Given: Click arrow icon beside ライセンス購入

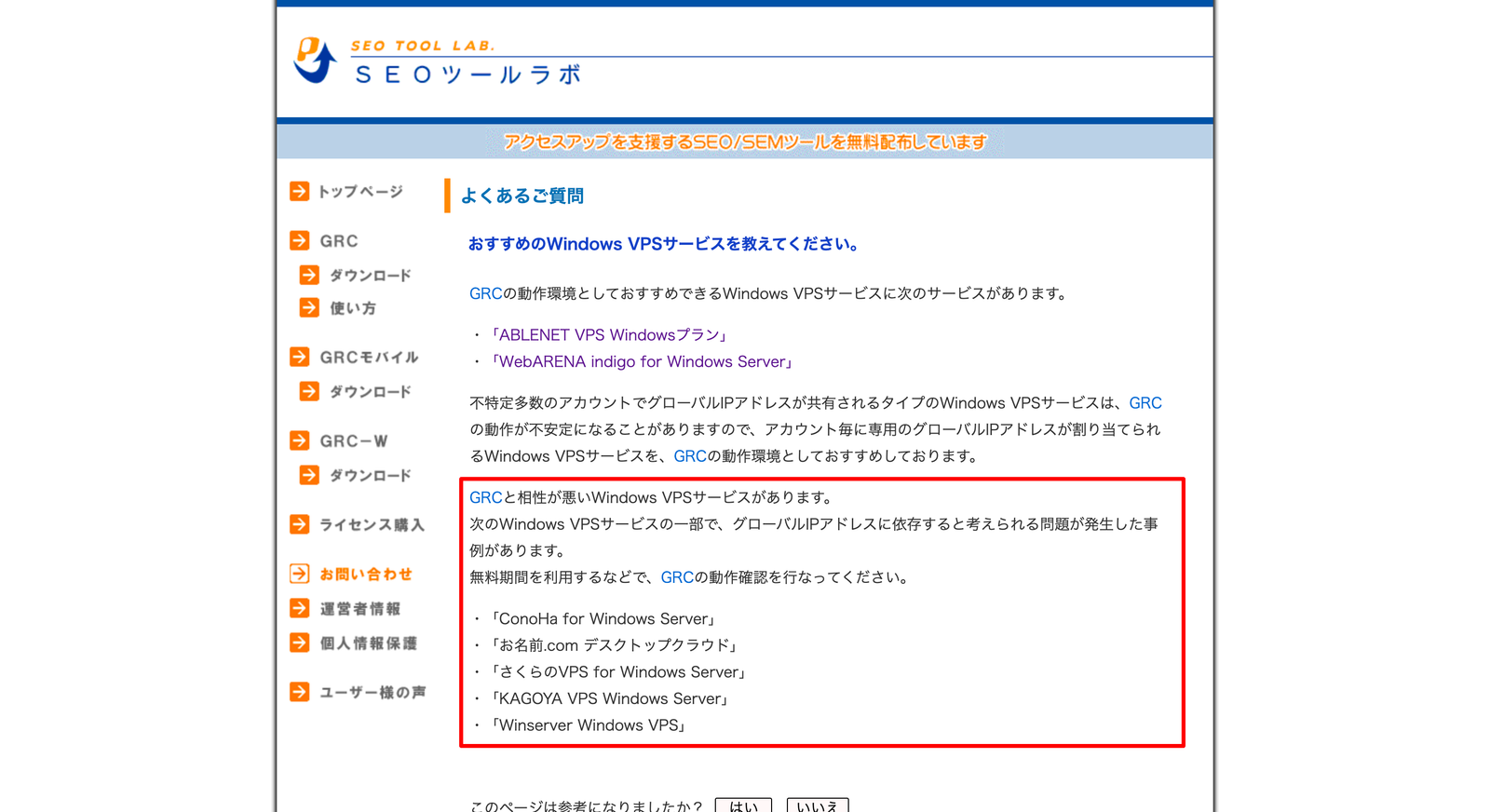Looking at the screenshot, I should (x=299, y=524).
